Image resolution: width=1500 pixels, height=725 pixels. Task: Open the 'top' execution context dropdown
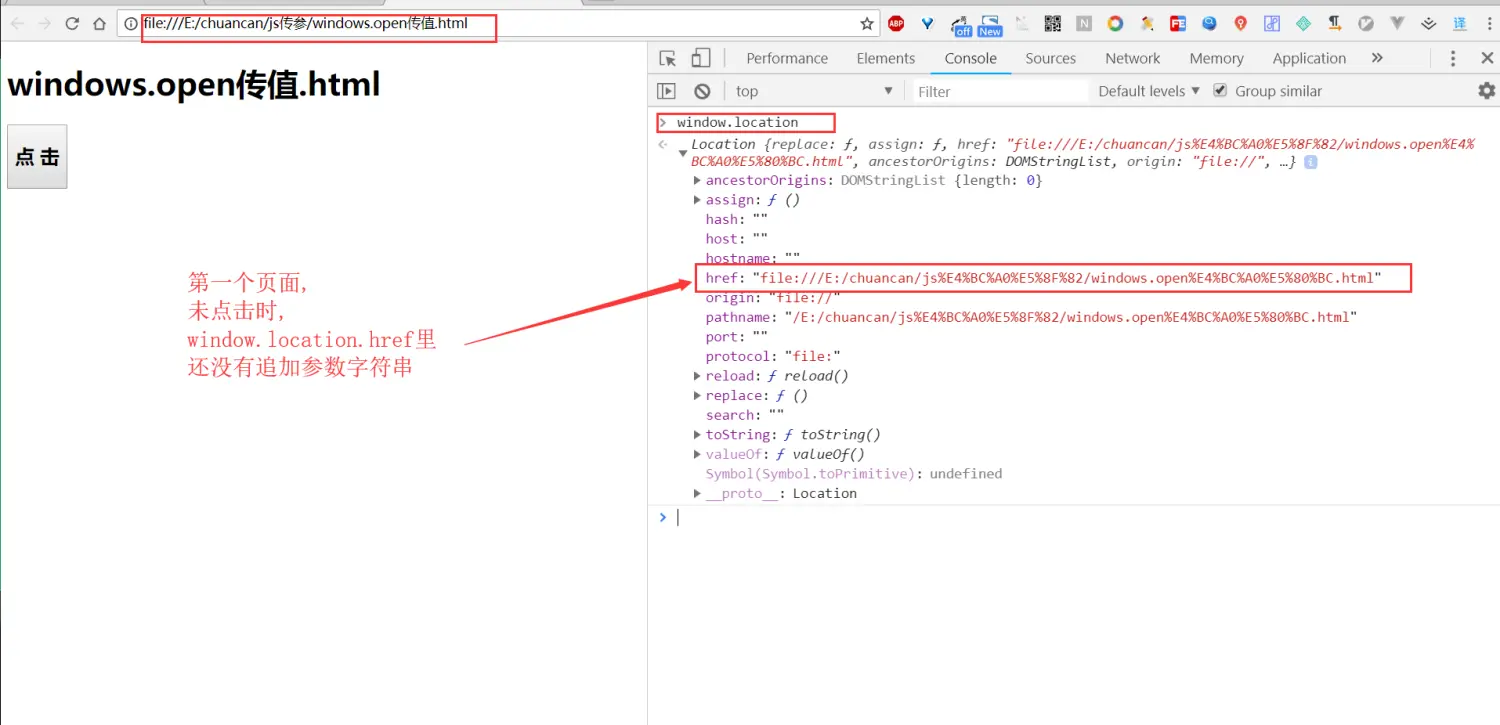[813, 91]
